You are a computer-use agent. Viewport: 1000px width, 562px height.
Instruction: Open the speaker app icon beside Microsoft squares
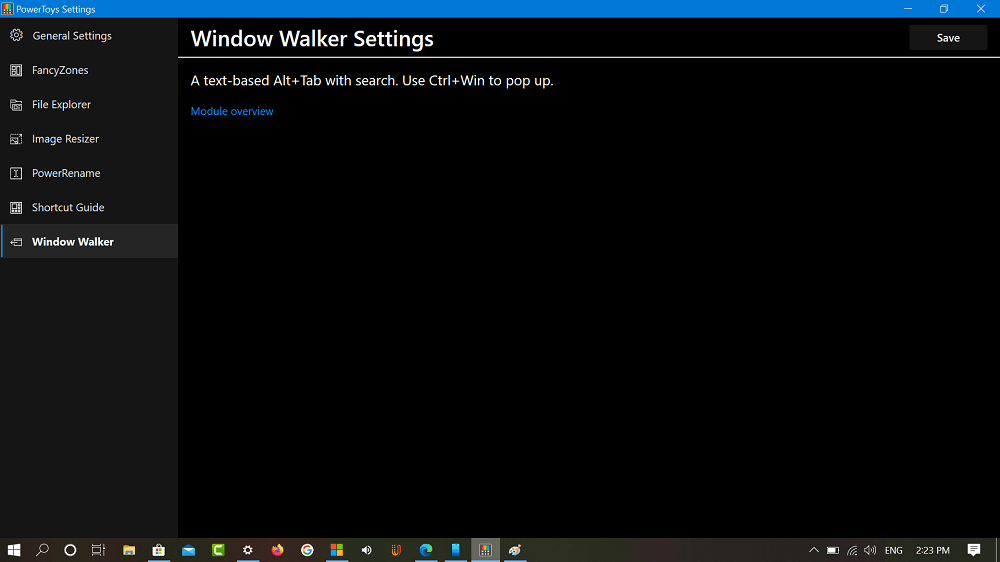[x=367, y=550]
